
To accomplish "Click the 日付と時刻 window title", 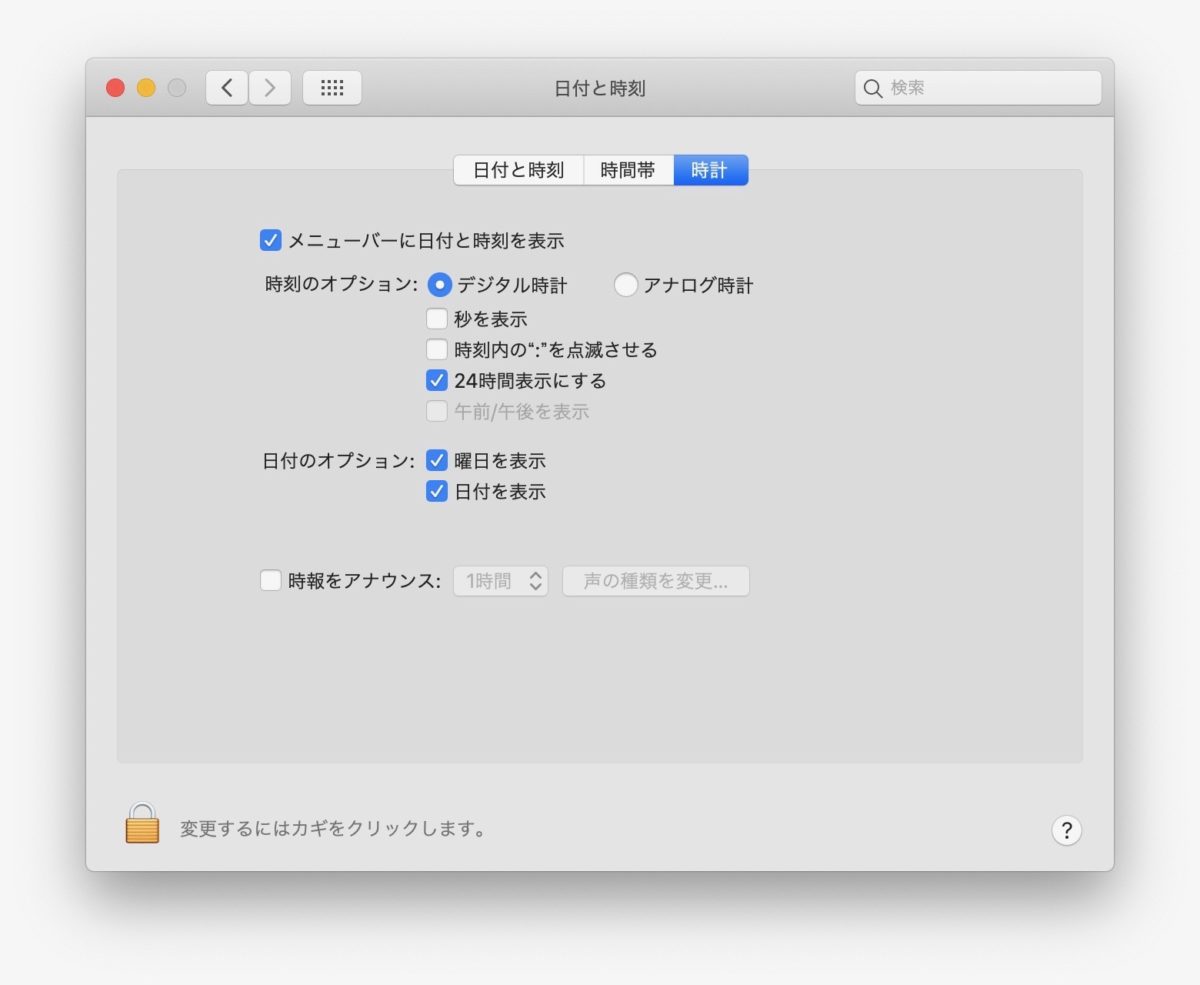I will (x=600, y=88).
